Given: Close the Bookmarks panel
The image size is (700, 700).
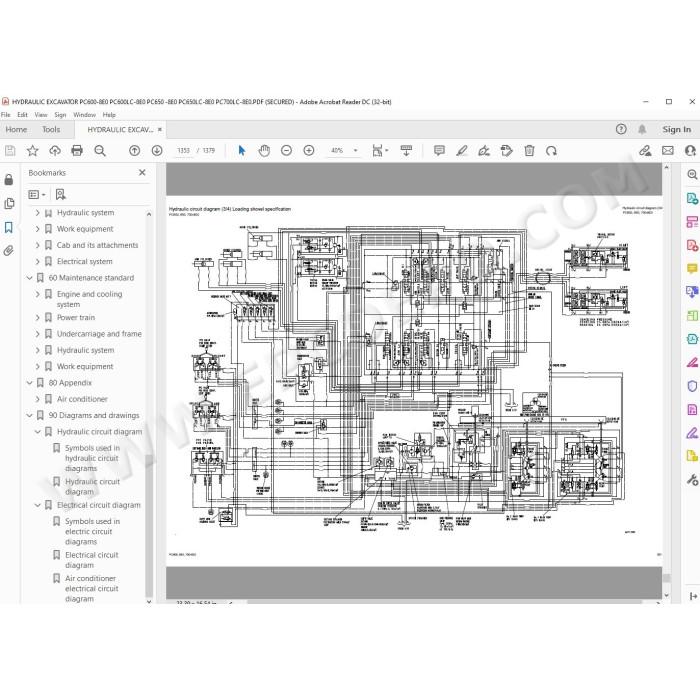Looking at the screenshot, I should tap(142, 173).
